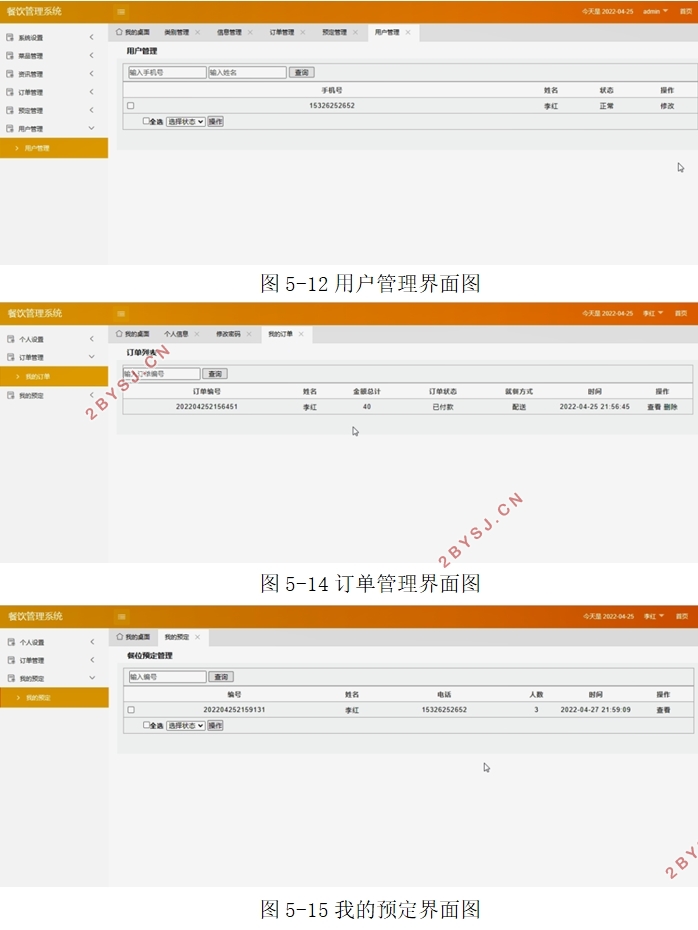The height and width of the screenshot is (930, 698).
Task: Click 查询 button in reservation search
Action: (221, 677)
